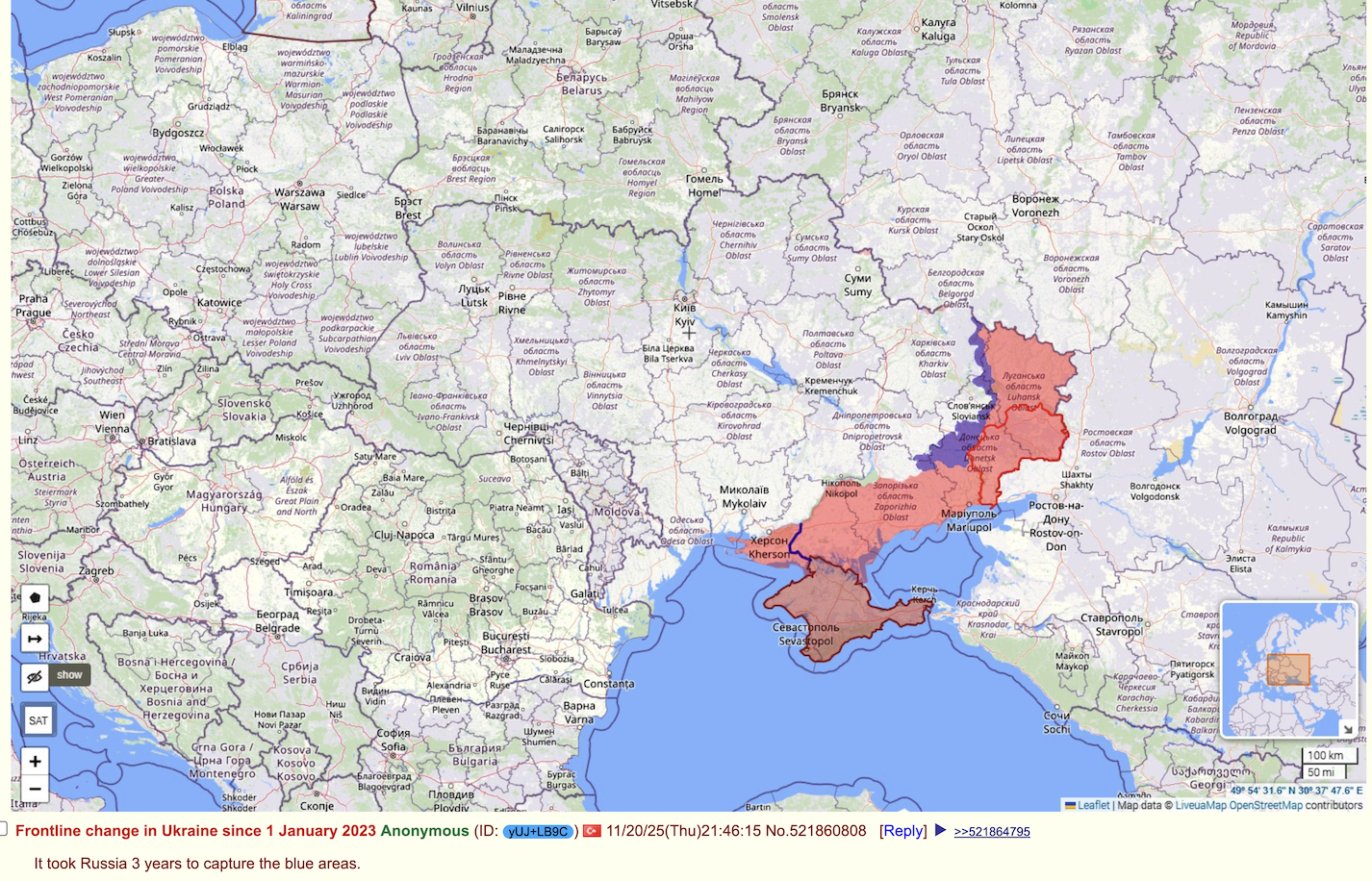The width and height of the screenshot is (1372, 881).
Task: Click the poster ID badge yUJ+LB9C
Action: point(538,831)
